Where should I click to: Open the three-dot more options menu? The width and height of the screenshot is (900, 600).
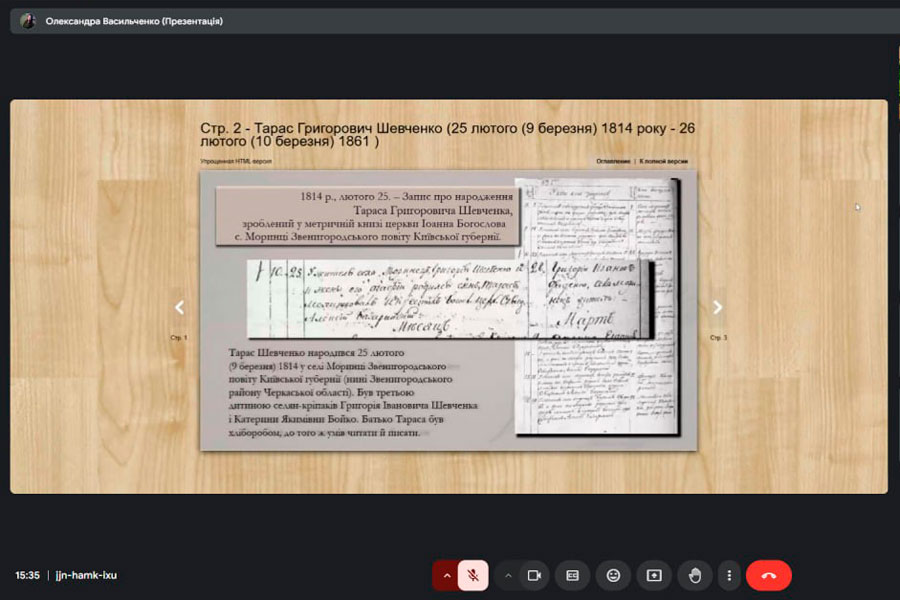pyautogui.click(x=730, y=575)
